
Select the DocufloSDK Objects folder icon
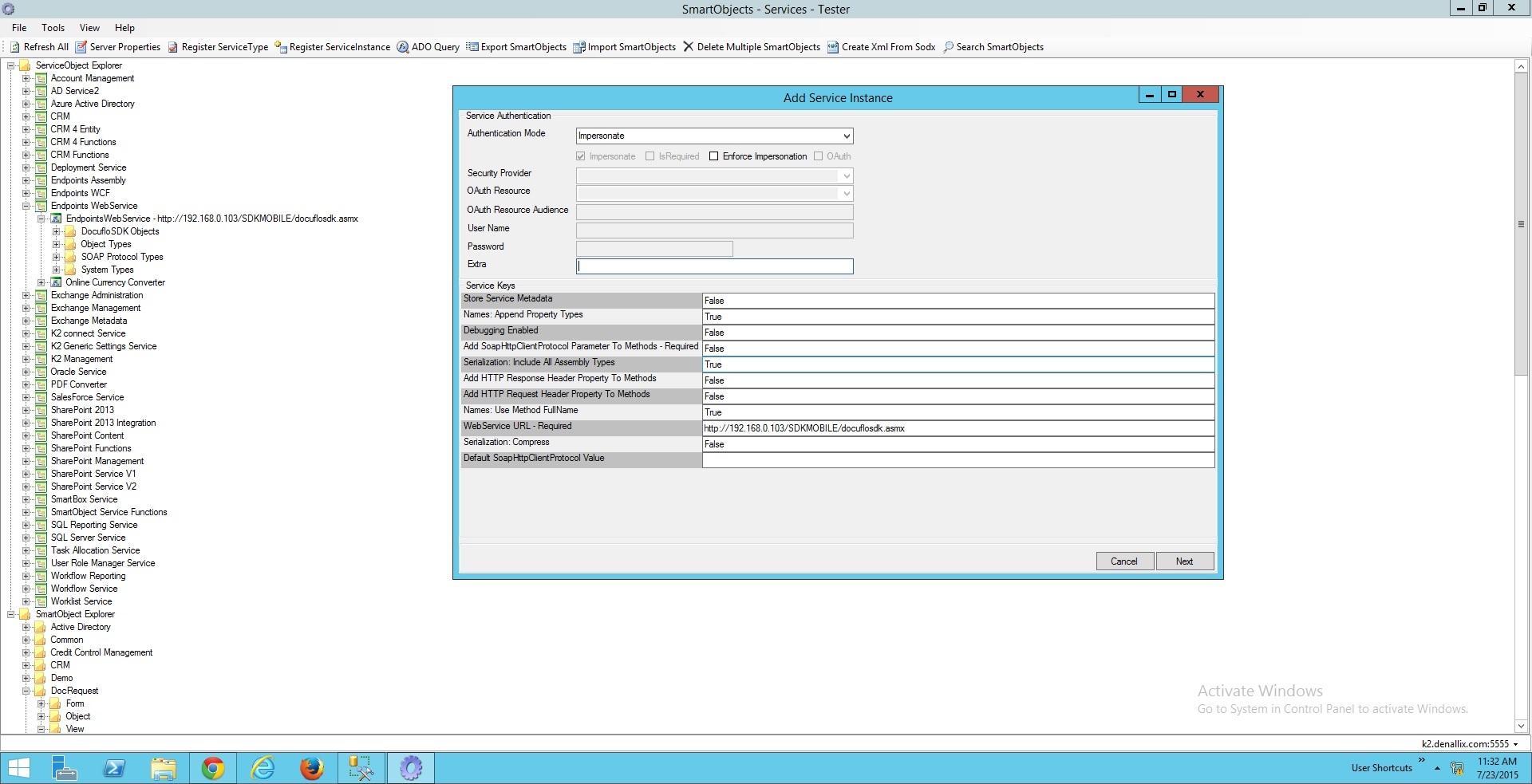(71, 231)
